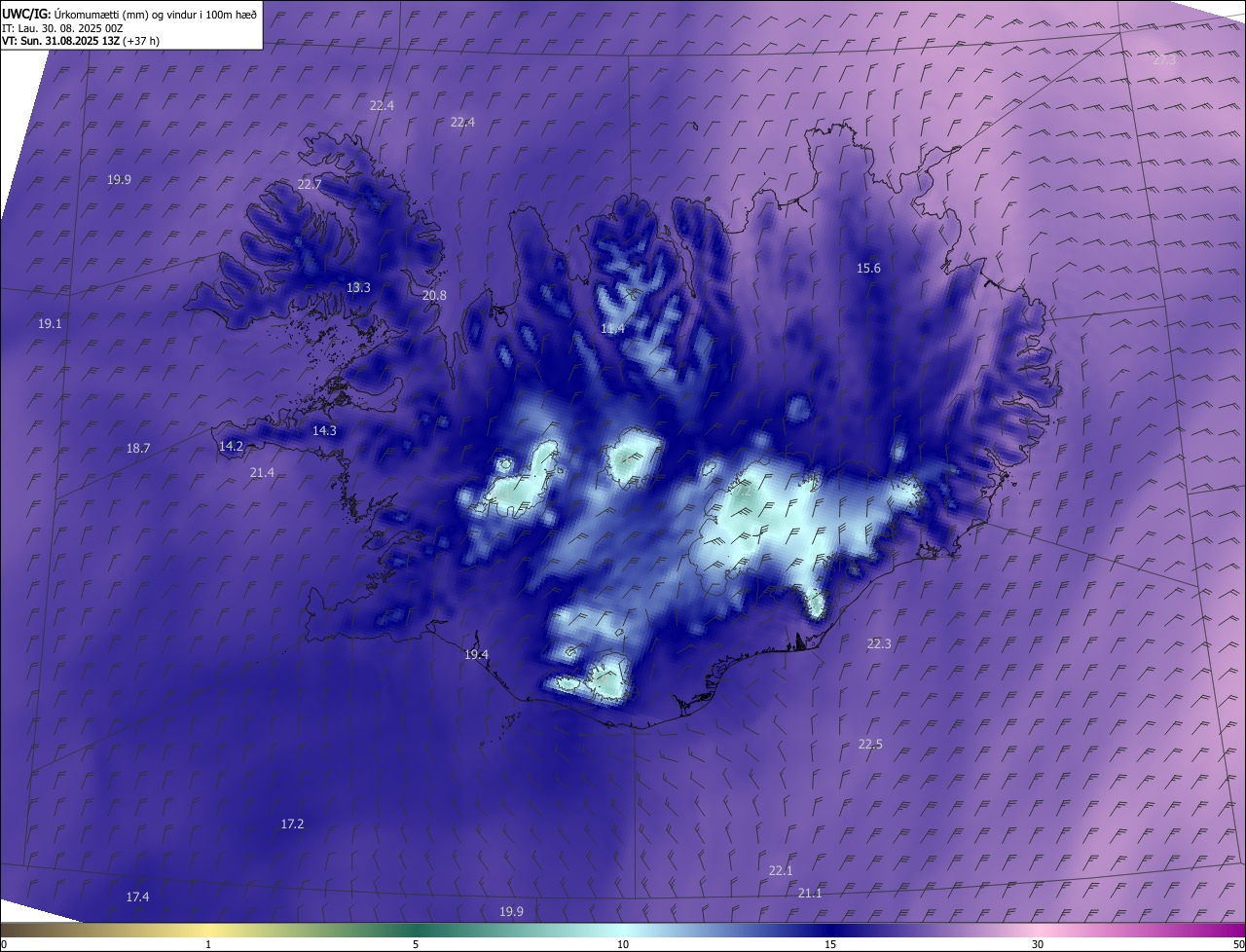The image size is (1246, 952).
Task: Click the 19.1 value label
Action: pos(50,323)
